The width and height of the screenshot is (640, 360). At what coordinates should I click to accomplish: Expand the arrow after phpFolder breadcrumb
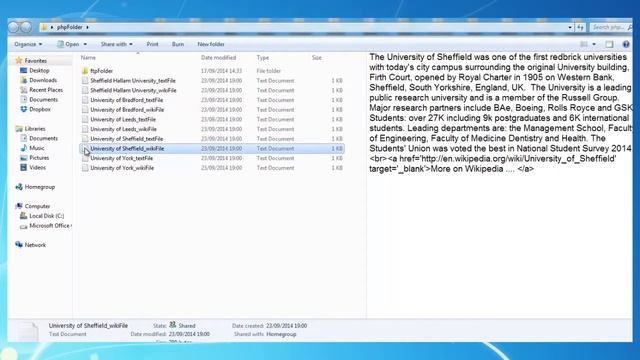(87, 27)
